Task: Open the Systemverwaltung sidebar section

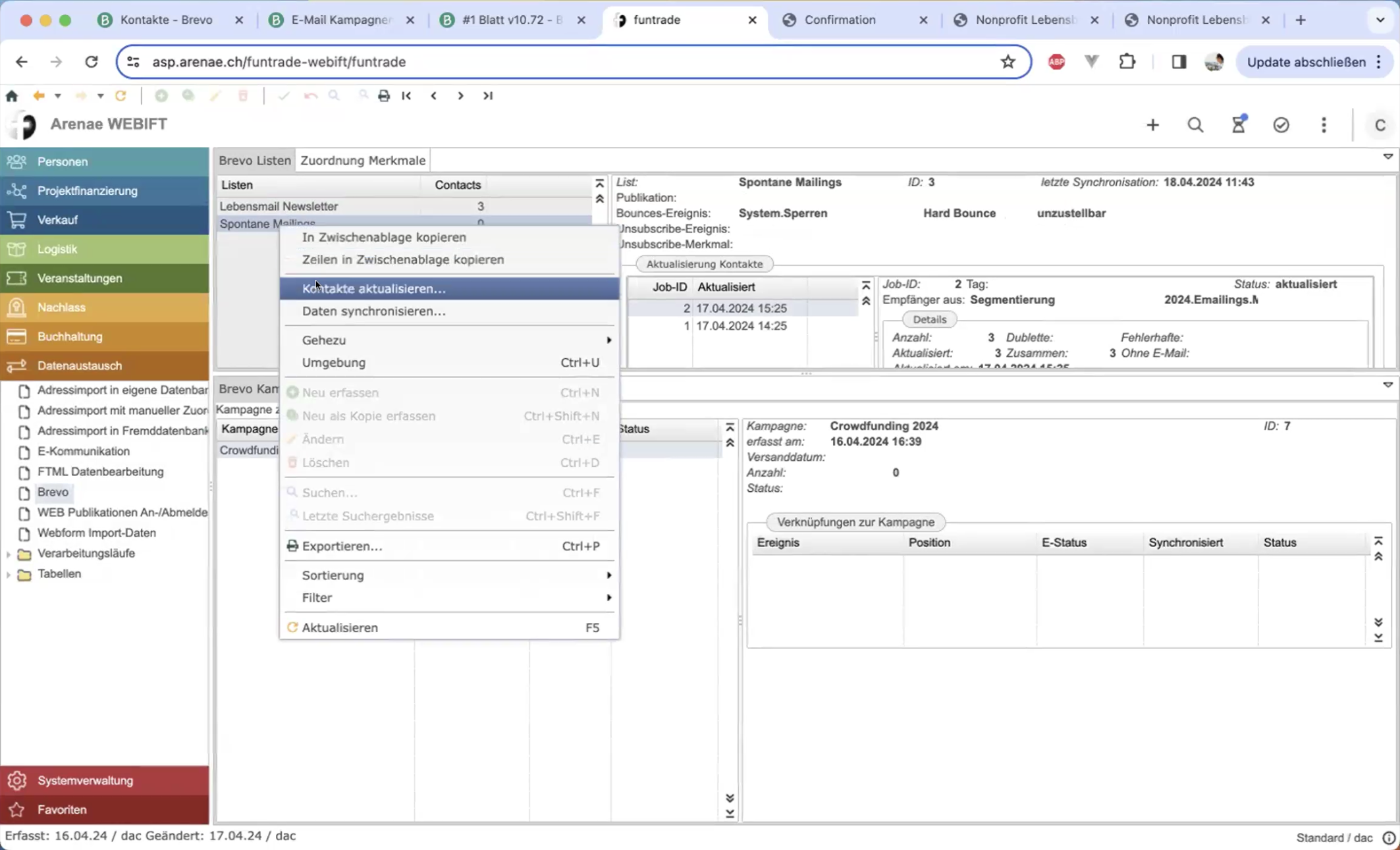Action: (85, 780)
